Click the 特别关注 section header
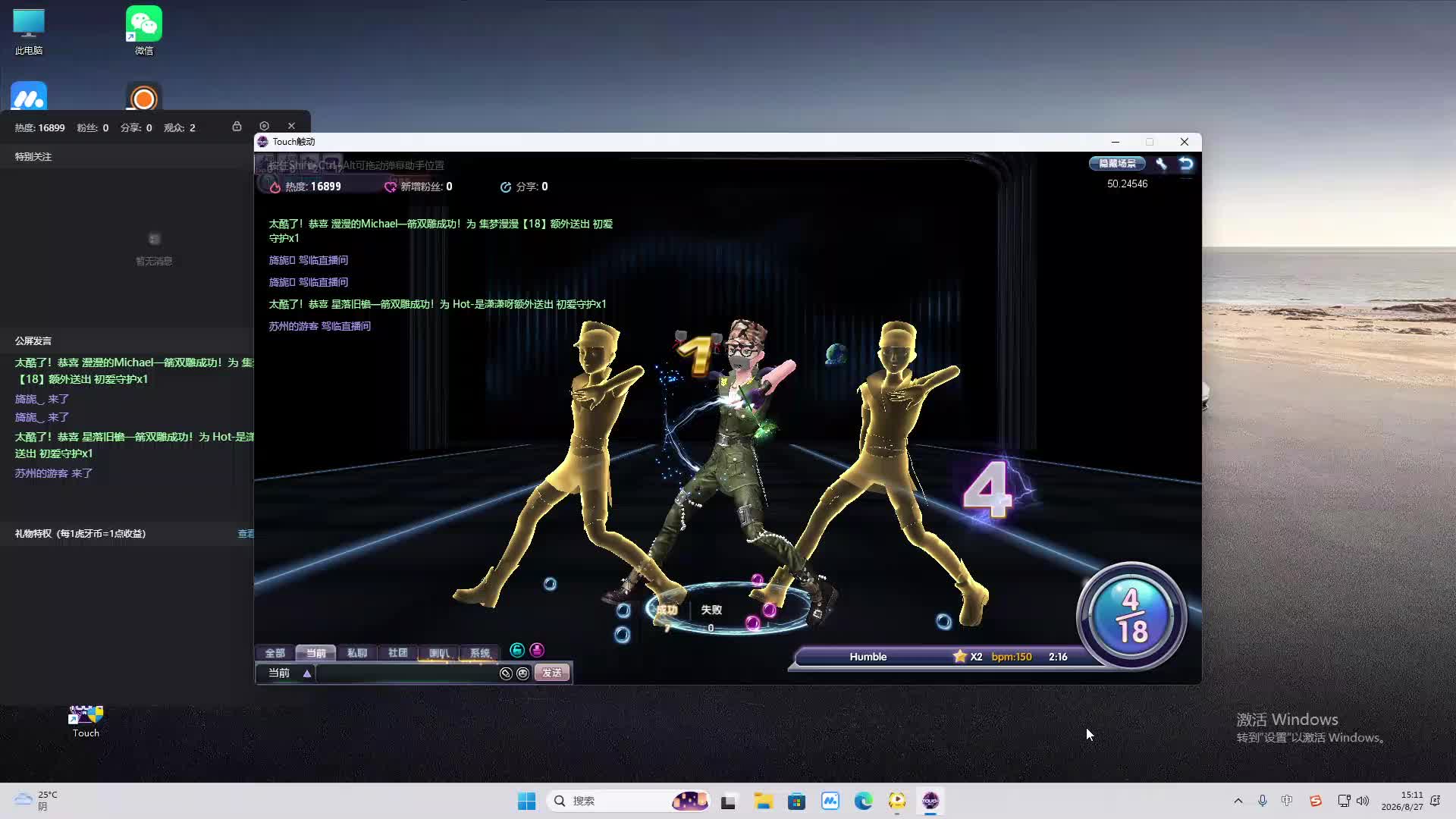 [x=33, y=157]
